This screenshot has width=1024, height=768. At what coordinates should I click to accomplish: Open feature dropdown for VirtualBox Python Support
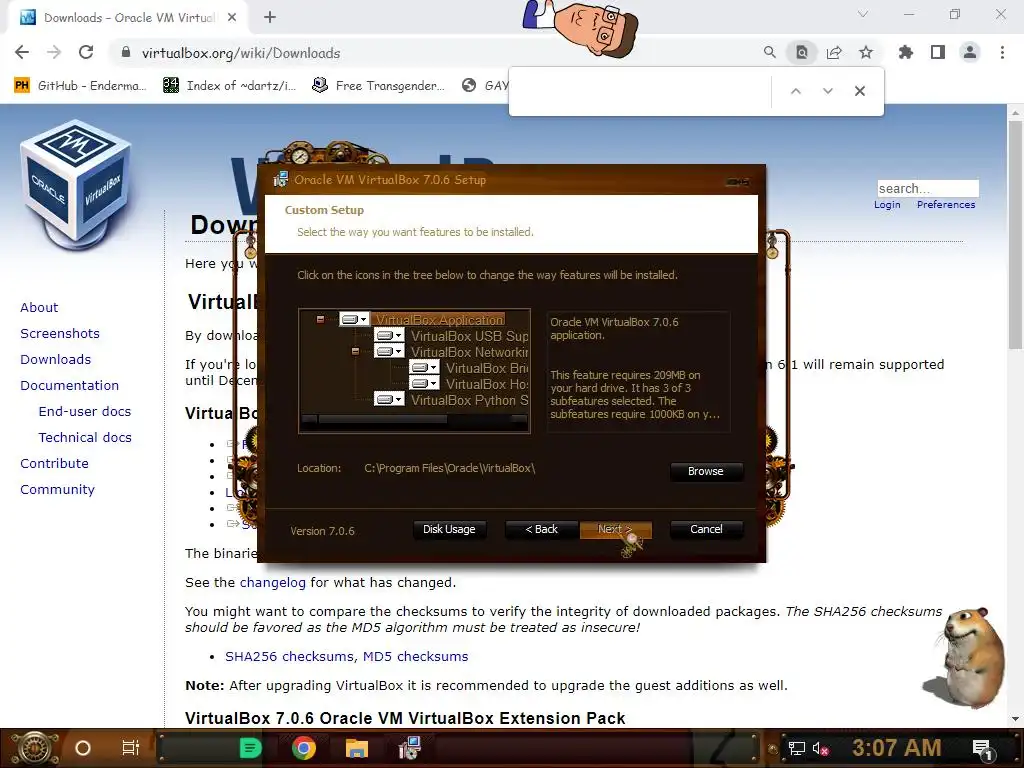(x=389, y=399)
